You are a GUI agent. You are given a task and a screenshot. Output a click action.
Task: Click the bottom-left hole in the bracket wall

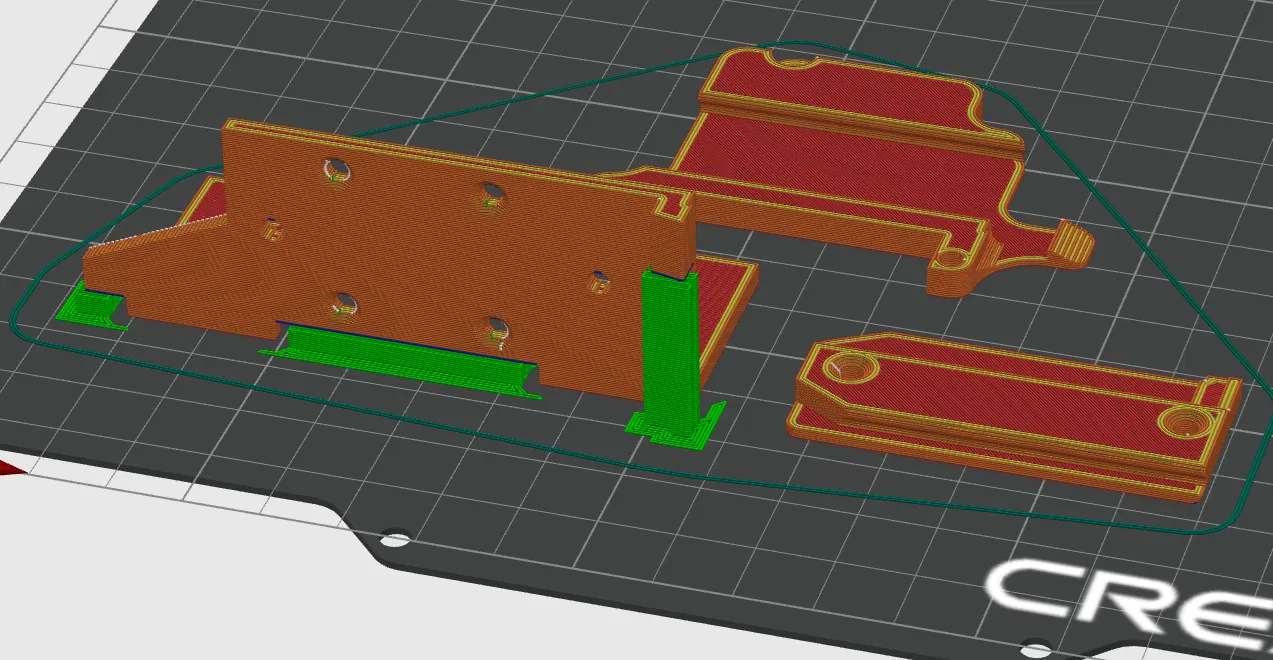pyautogui.click(x=342, y=302)
